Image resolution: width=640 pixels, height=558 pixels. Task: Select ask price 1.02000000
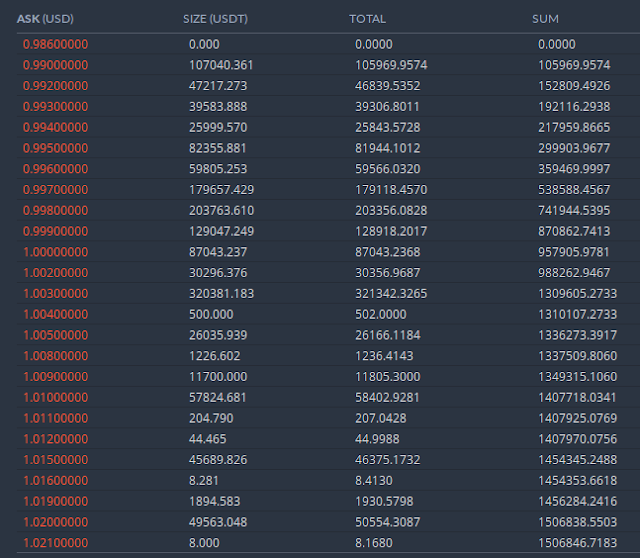(56, 522)
